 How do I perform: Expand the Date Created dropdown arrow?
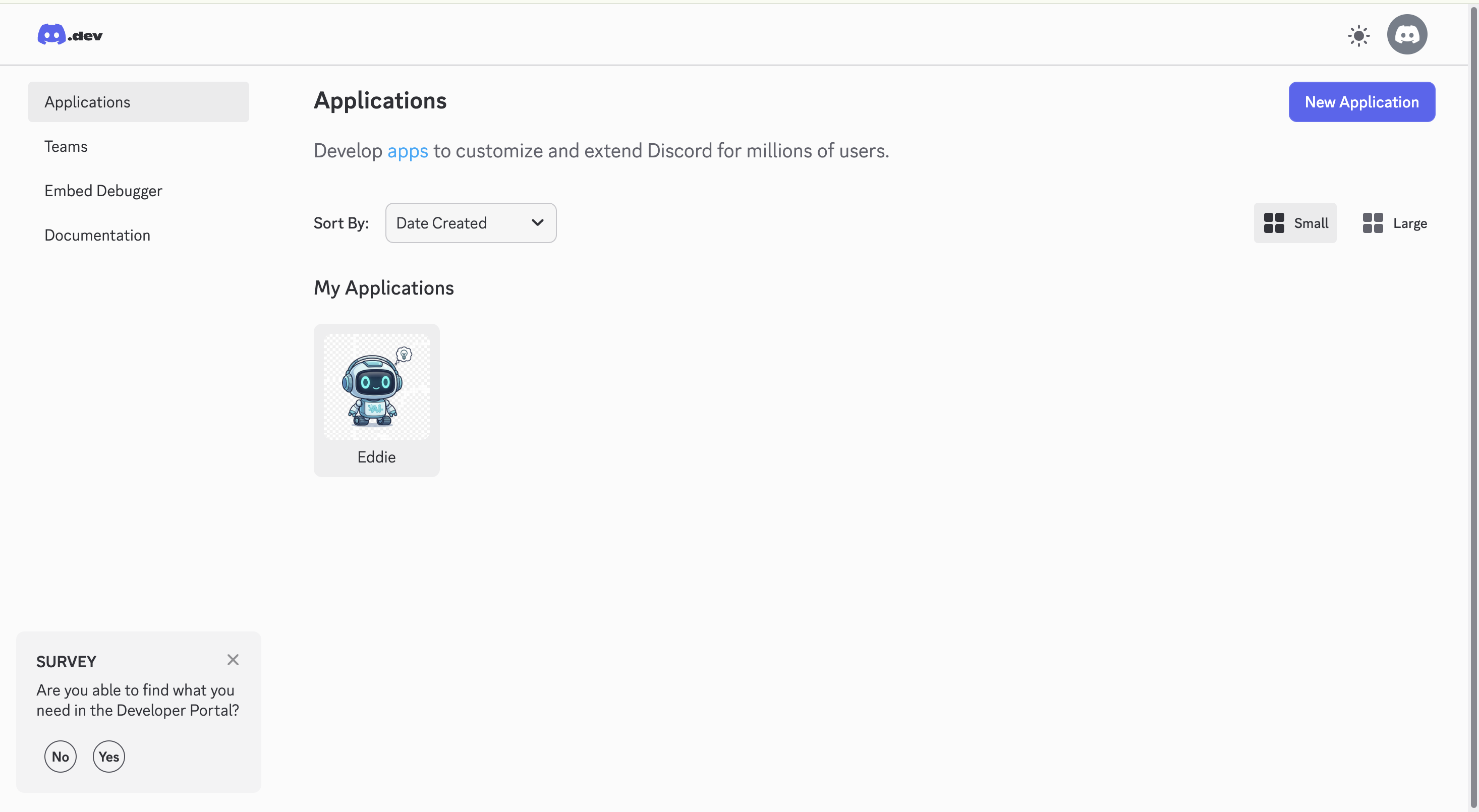(537, 222)
